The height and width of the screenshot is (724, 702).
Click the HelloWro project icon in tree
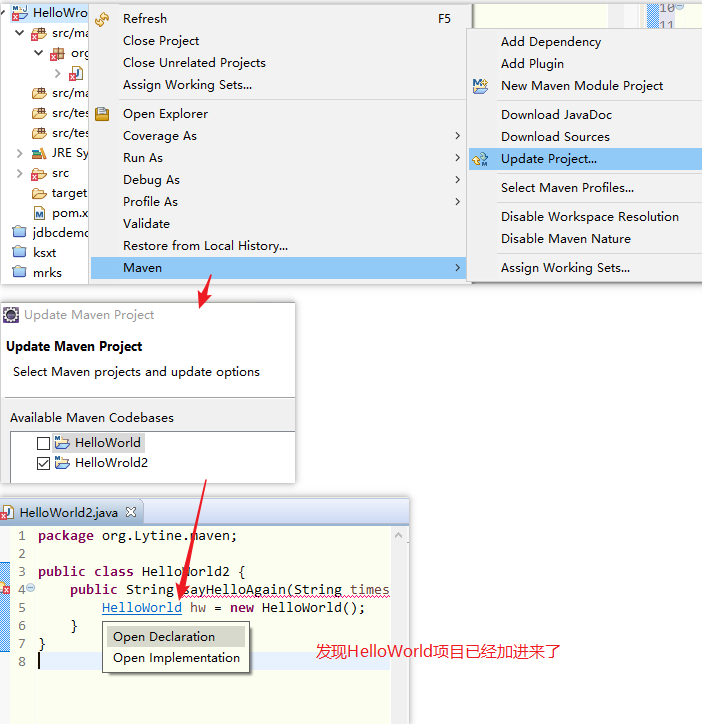[x=19, y=13]
